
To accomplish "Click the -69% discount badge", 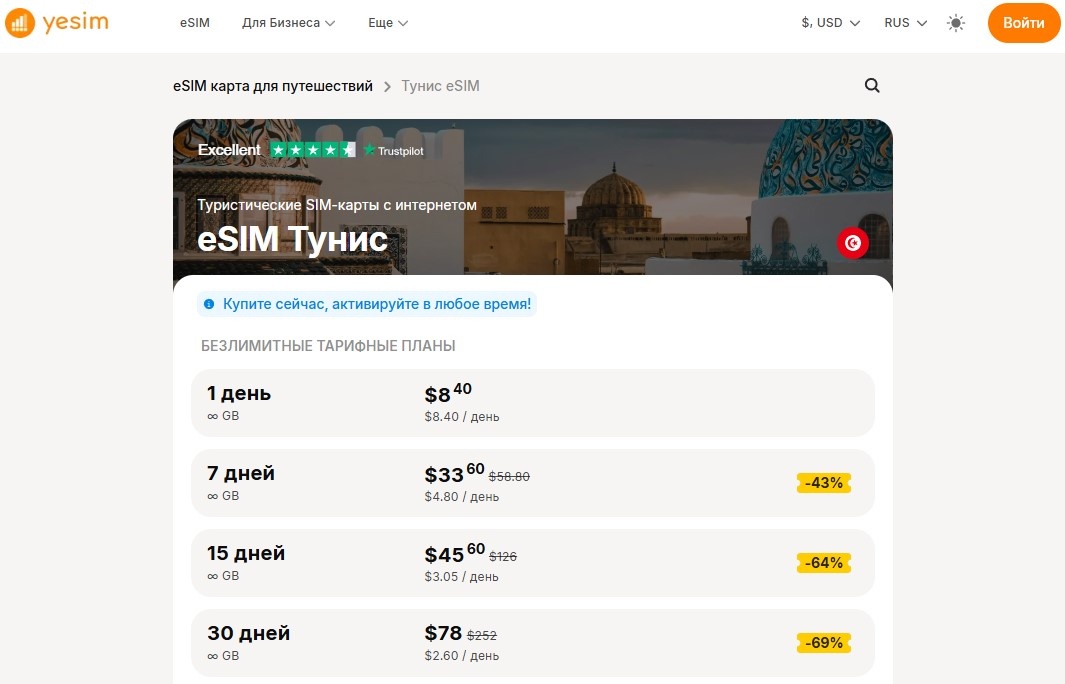I will (823, 643).
